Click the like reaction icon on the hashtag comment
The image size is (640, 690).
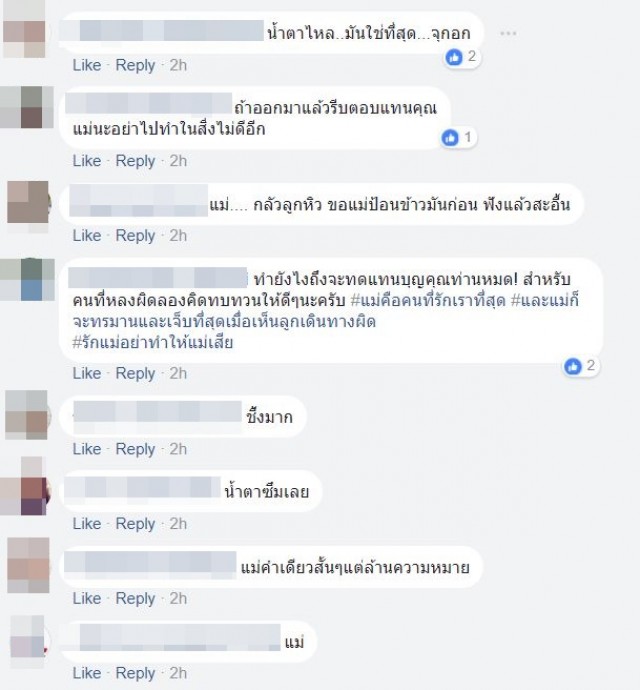[x=573, y=366]
